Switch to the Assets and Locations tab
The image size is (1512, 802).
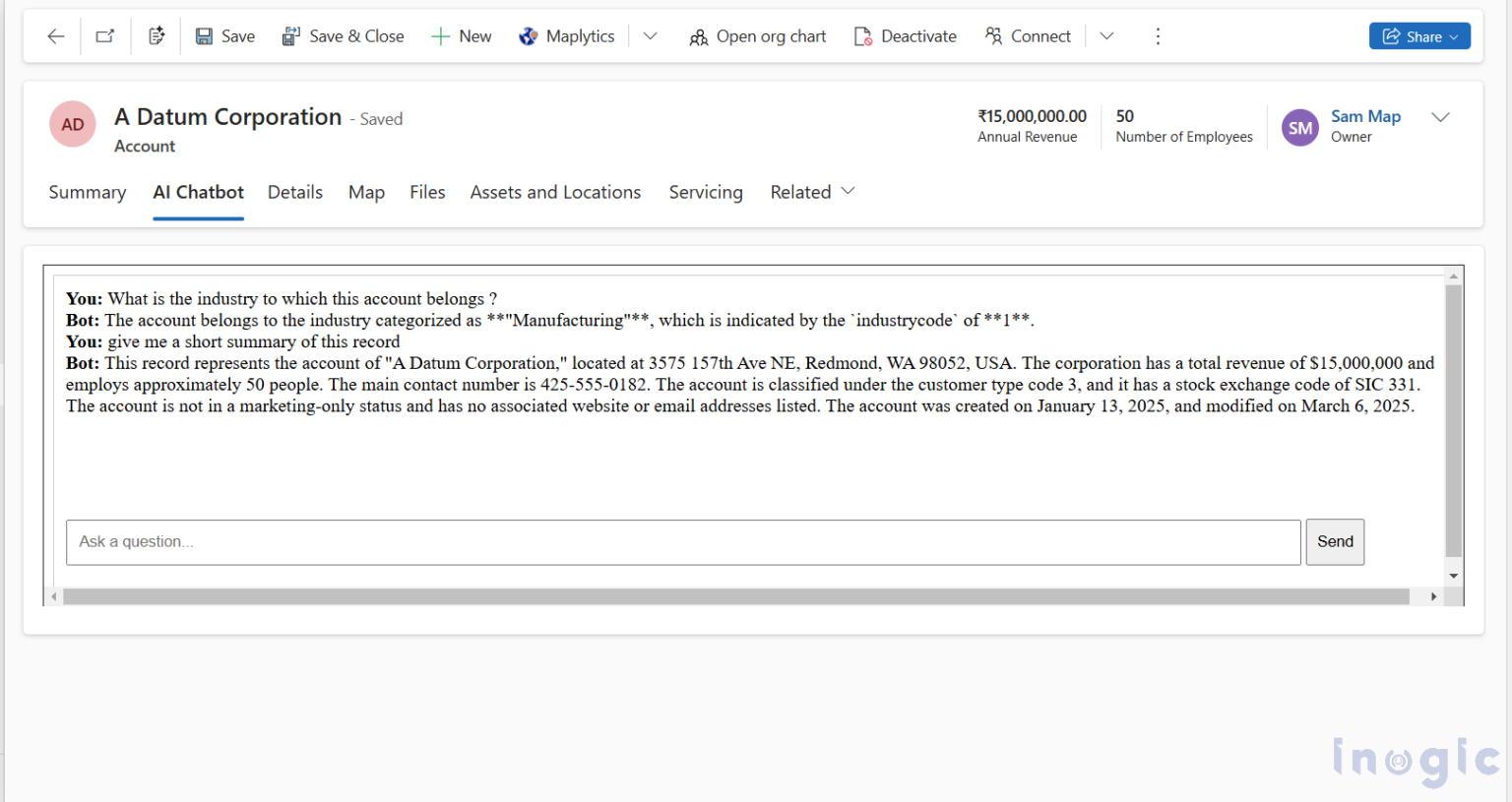point(555,192)
